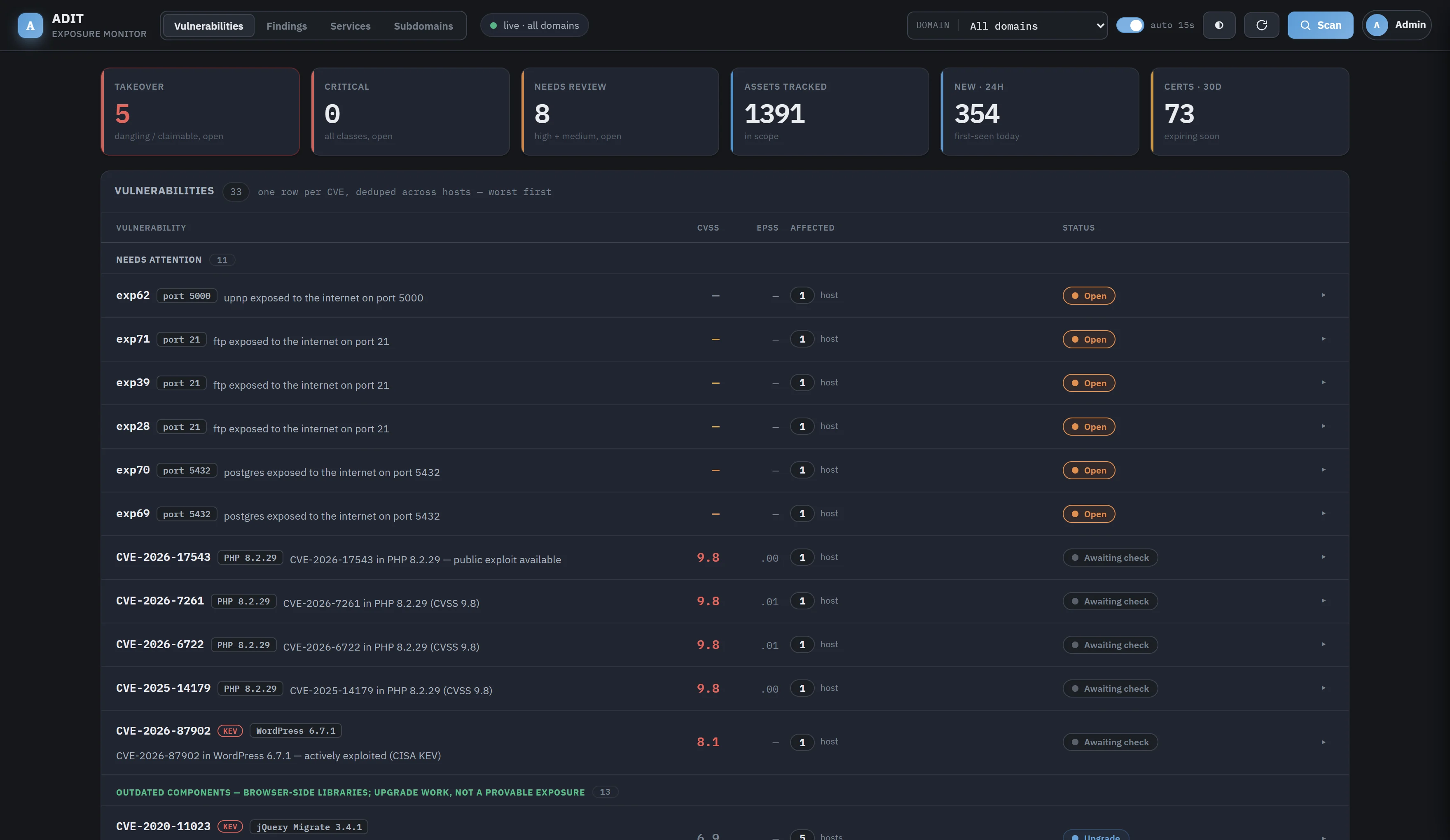Click the port 5000 tag on exp62

click(187, 296)
